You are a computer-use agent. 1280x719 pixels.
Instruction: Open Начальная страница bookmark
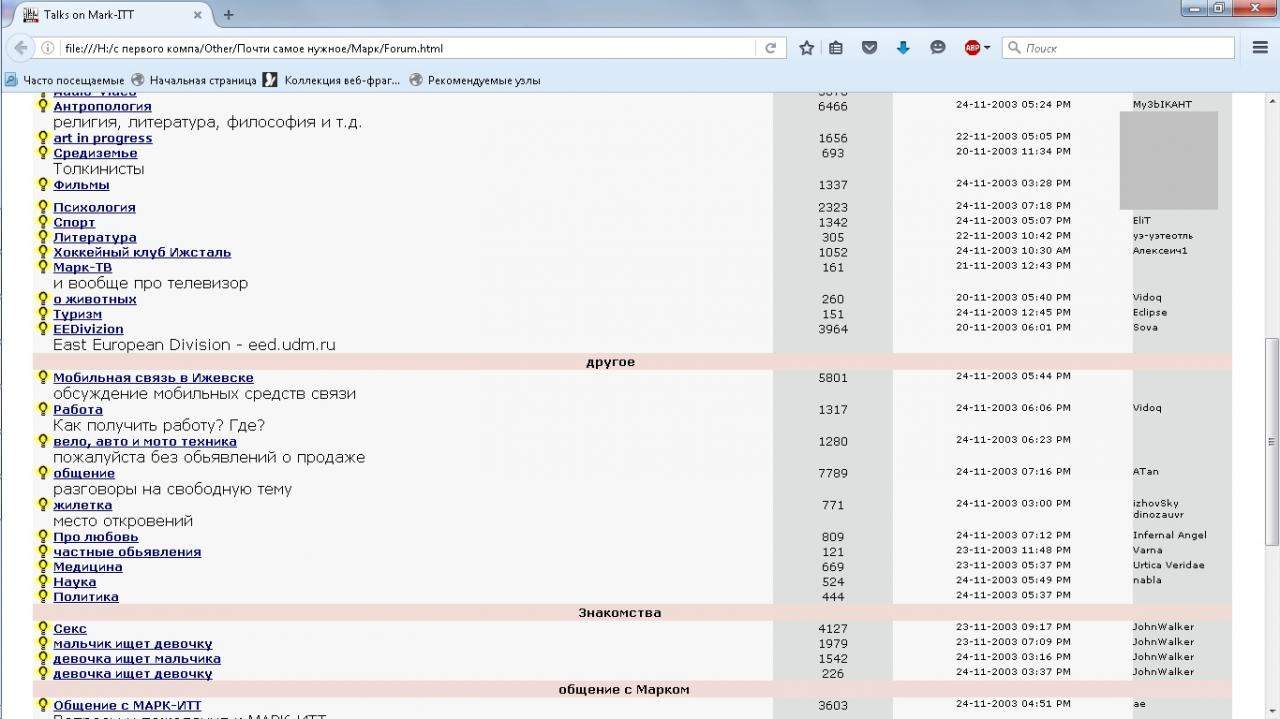(x=194, y=80)
